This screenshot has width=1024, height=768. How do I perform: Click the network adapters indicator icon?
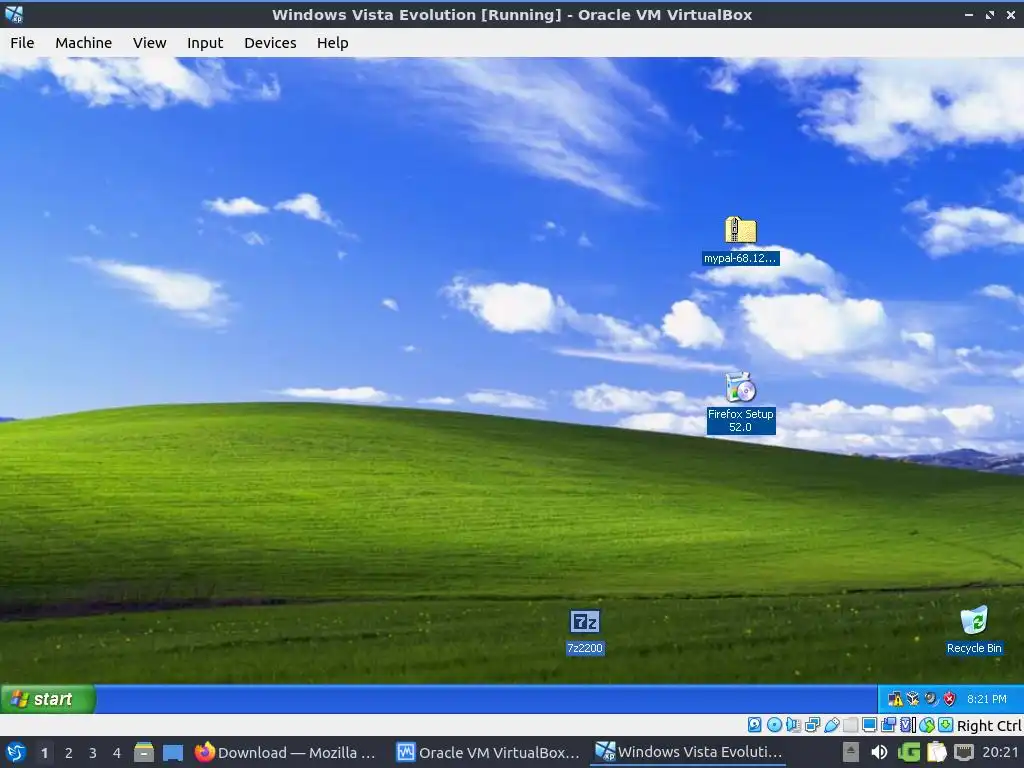click(812, 725)
